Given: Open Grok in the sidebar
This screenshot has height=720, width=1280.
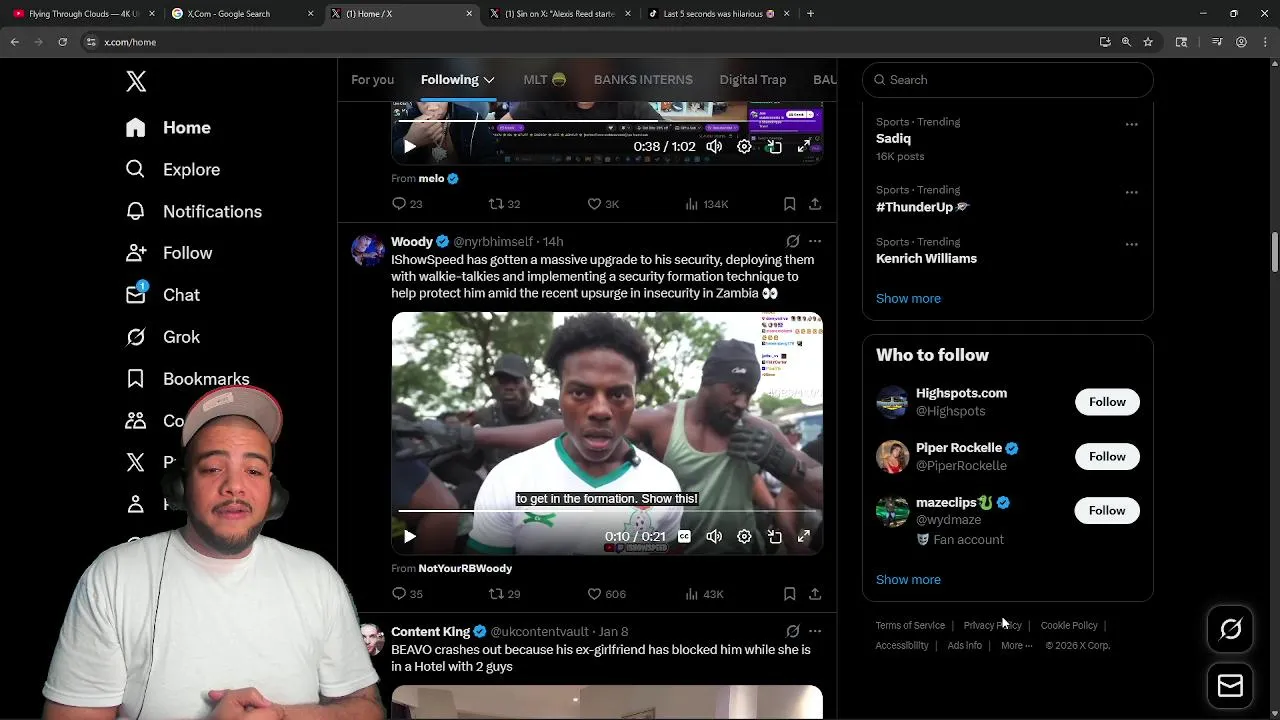Looking at the screenshot, I should [x=162, y=338].
